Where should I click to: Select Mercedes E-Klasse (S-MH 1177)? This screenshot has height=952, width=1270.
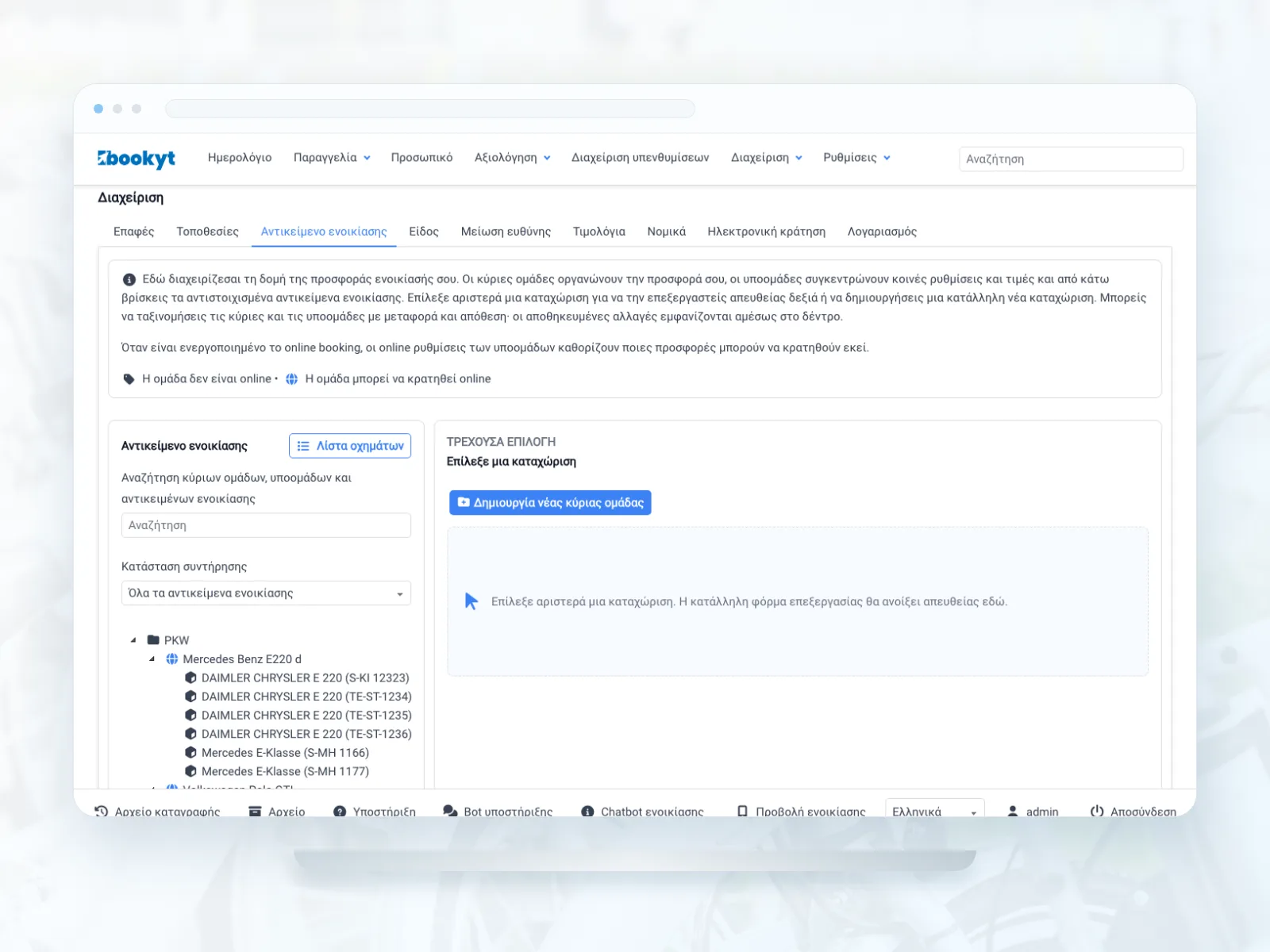pos(285,771)
